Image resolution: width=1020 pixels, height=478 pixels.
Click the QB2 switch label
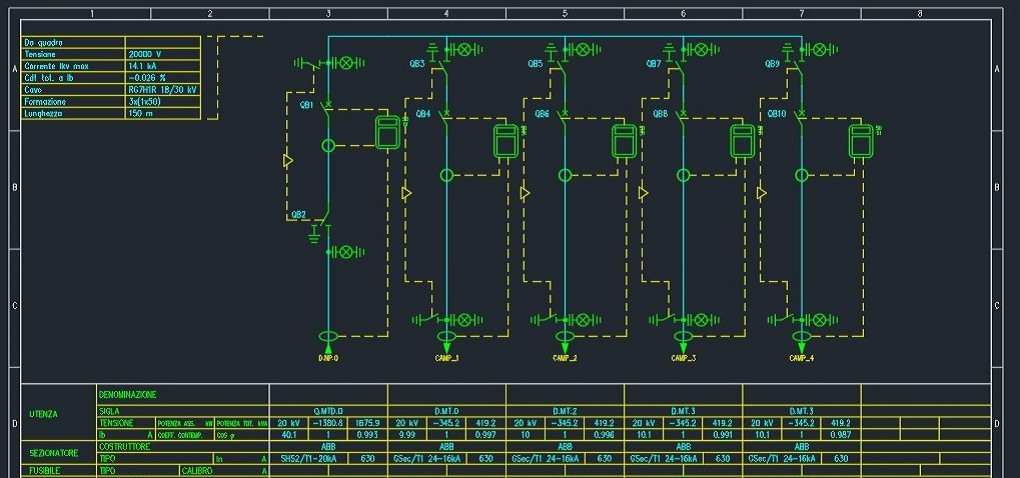coord(299,215)
